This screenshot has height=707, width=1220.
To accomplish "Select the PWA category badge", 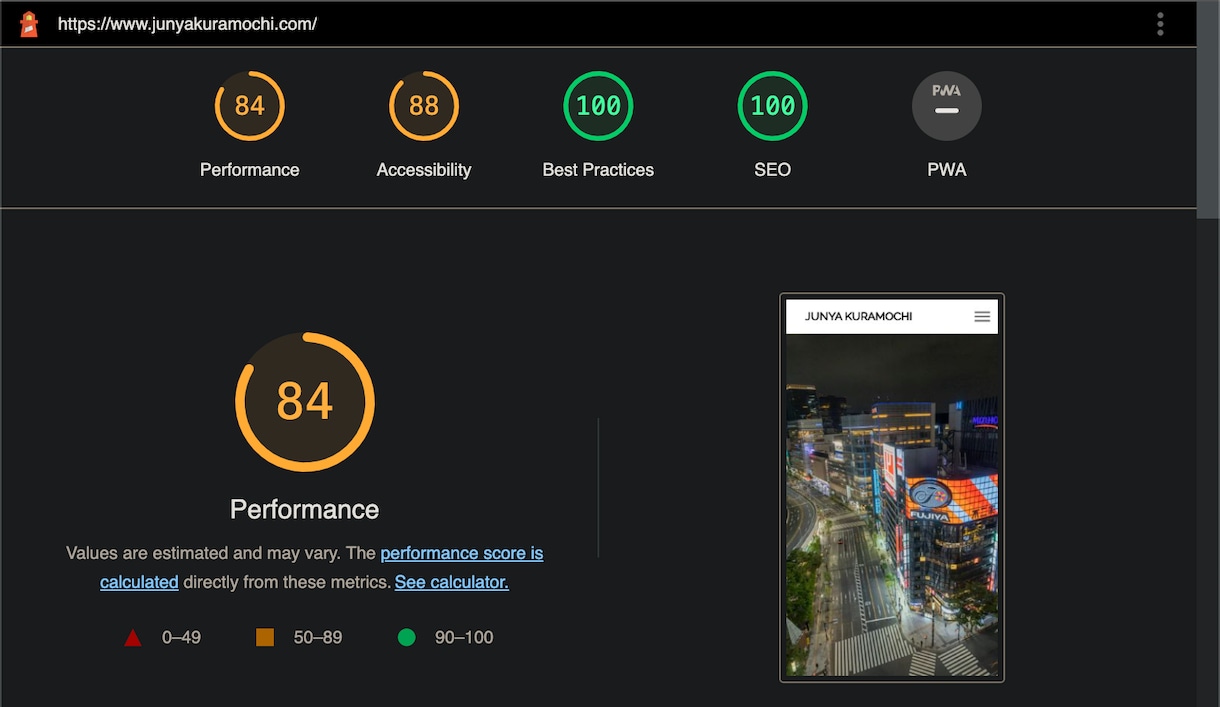I will pos(946,105).
